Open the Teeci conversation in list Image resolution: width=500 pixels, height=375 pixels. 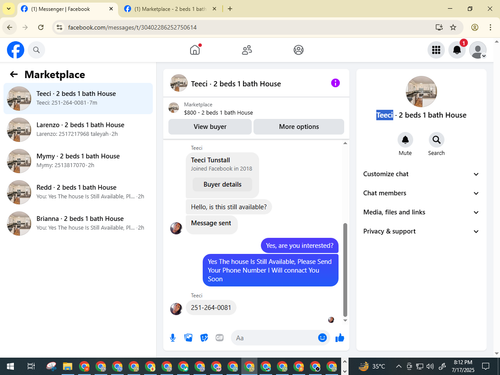coord(78,98)
